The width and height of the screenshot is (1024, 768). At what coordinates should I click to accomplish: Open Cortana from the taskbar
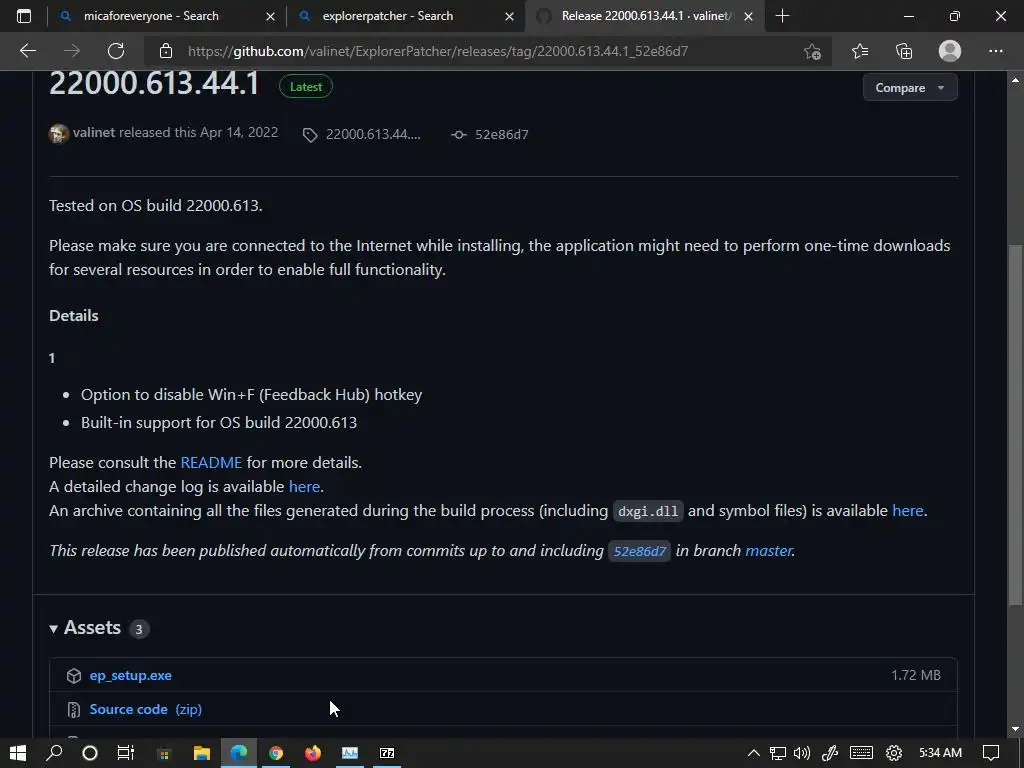pos(90,753)
